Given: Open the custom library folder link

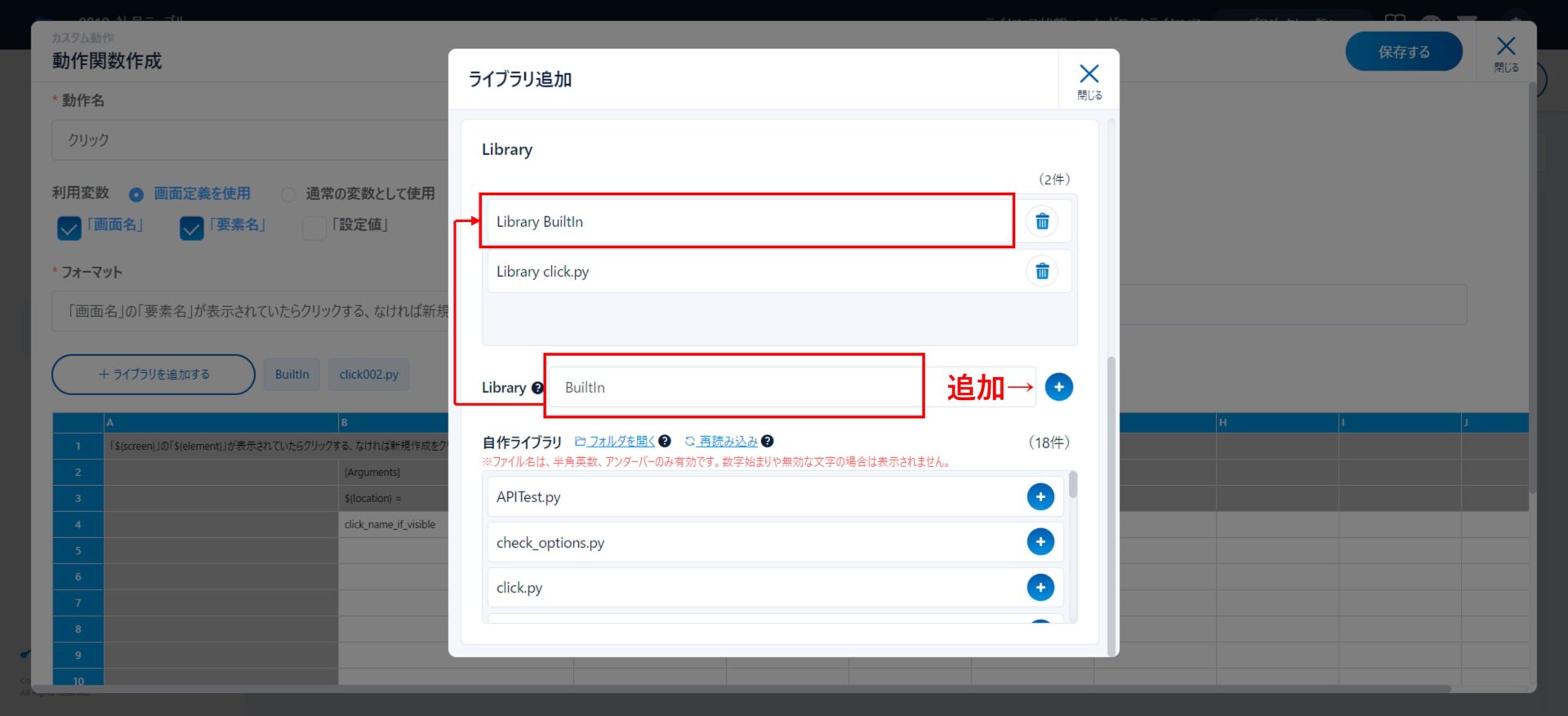Looking at the screenshot, I should pos(616,442).
